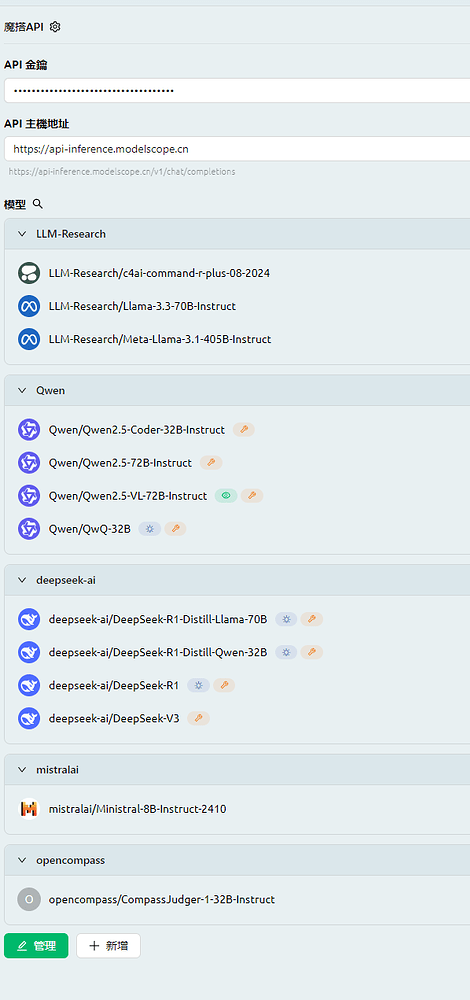Click the tool badge on Qwen2.5-72B-Instruct
The image size is (470, 1000).
(211, 463)
